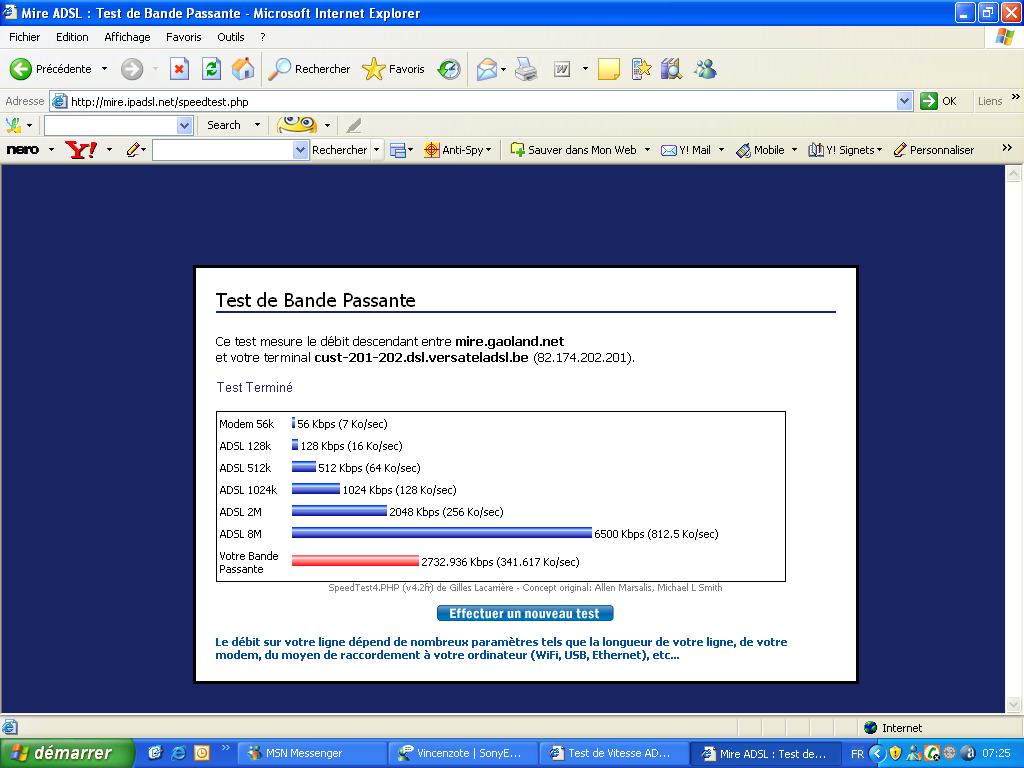This screenshot has height=768, width=1024.
Task: Click the Print icon
Action: (526, 69)
